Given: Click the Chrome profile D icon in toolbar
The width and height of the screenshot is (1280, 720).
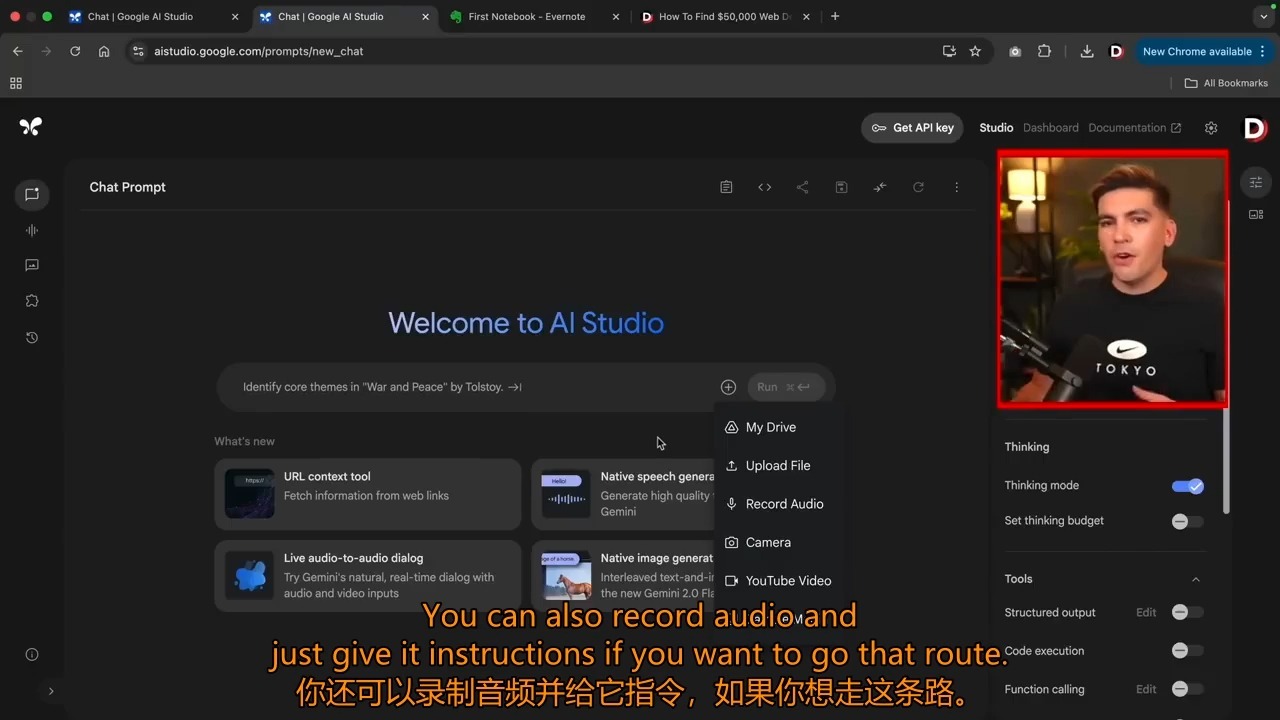Looking at the screenshot, I should click(x=1117, y=51).
